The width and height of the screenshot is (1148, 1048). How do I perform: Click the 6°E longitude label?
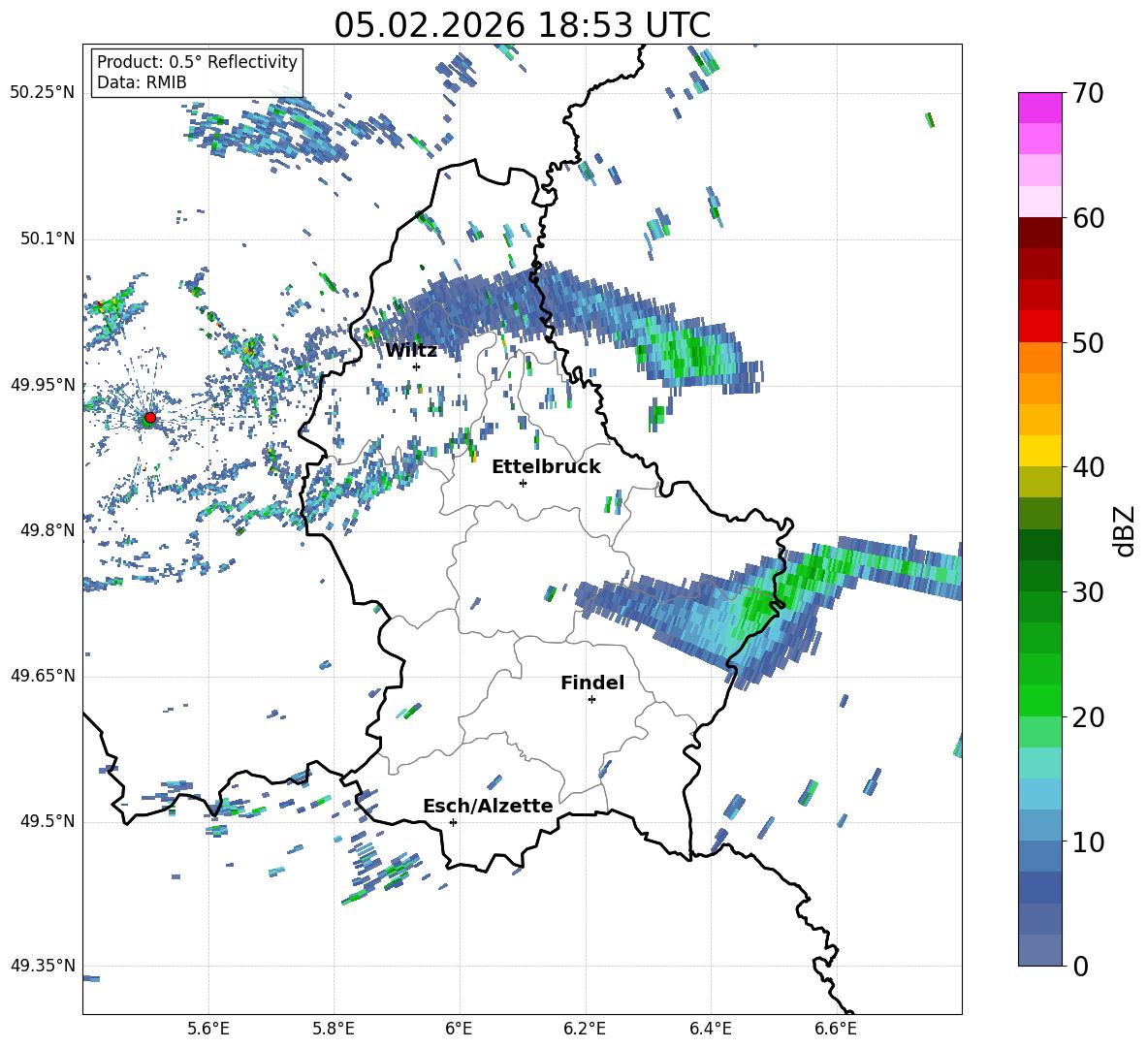[x=459, y=1029]
